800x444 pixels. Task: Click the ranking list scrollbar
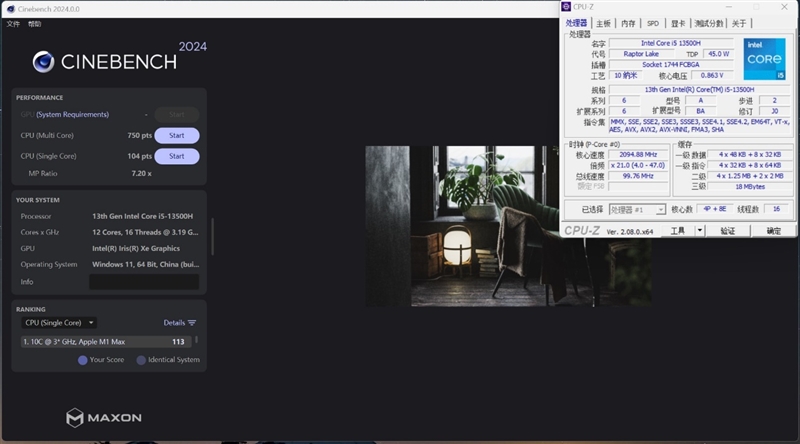[196, 339]
